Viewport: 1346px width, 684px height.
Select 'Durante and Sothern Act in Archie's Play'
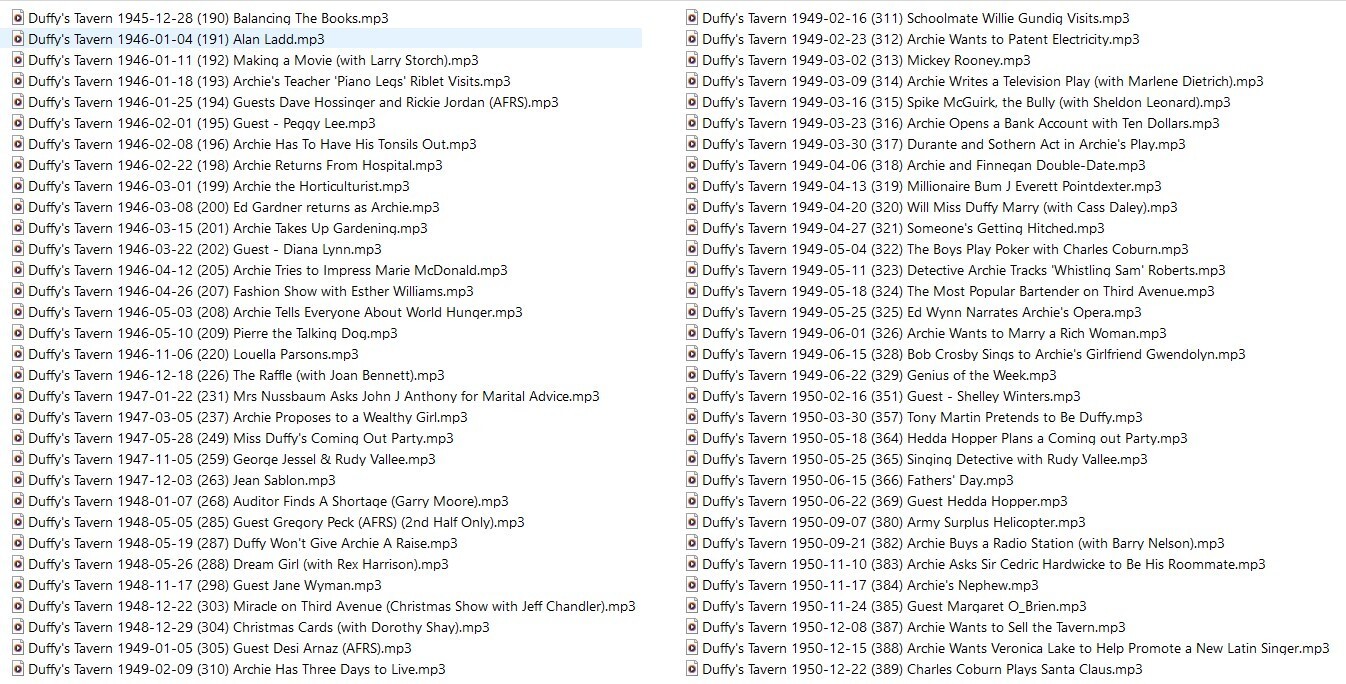[x=944, y=144]
